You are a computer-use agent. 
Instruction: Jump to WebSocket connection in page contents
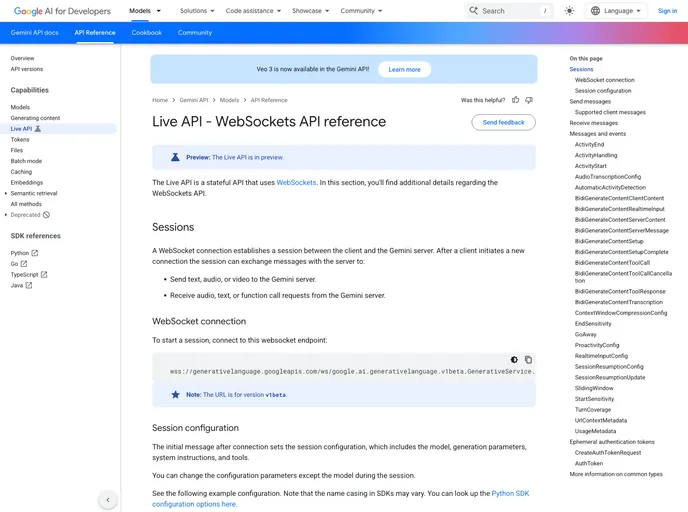pos(605,80)
